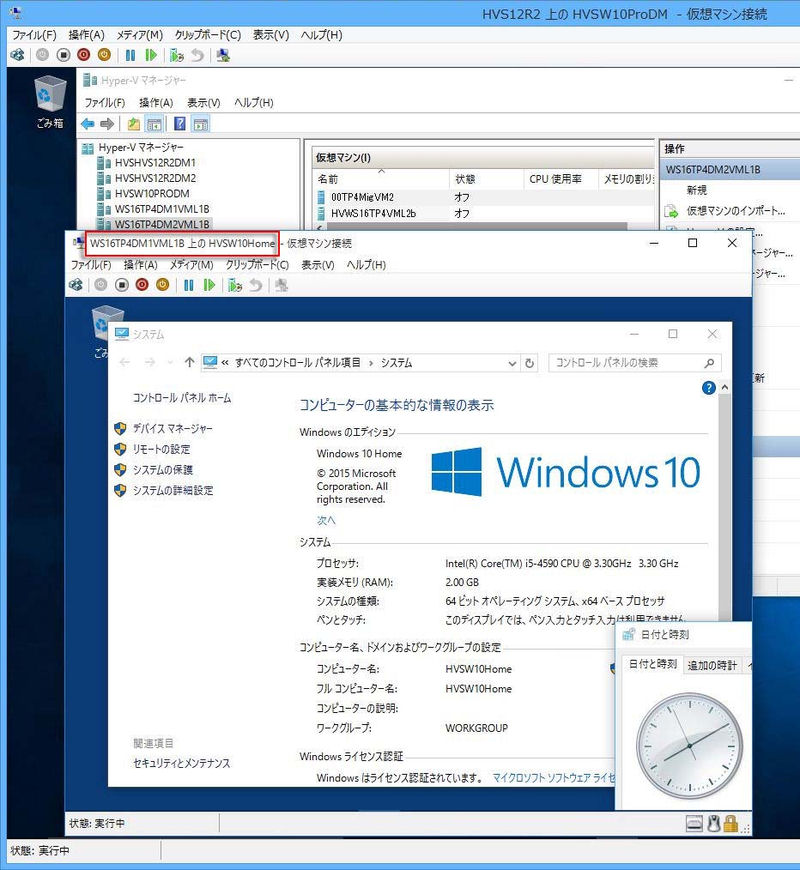Click the lock icon in HVSW10Home status bar
The image size is (800, 870).
[731, 823]
